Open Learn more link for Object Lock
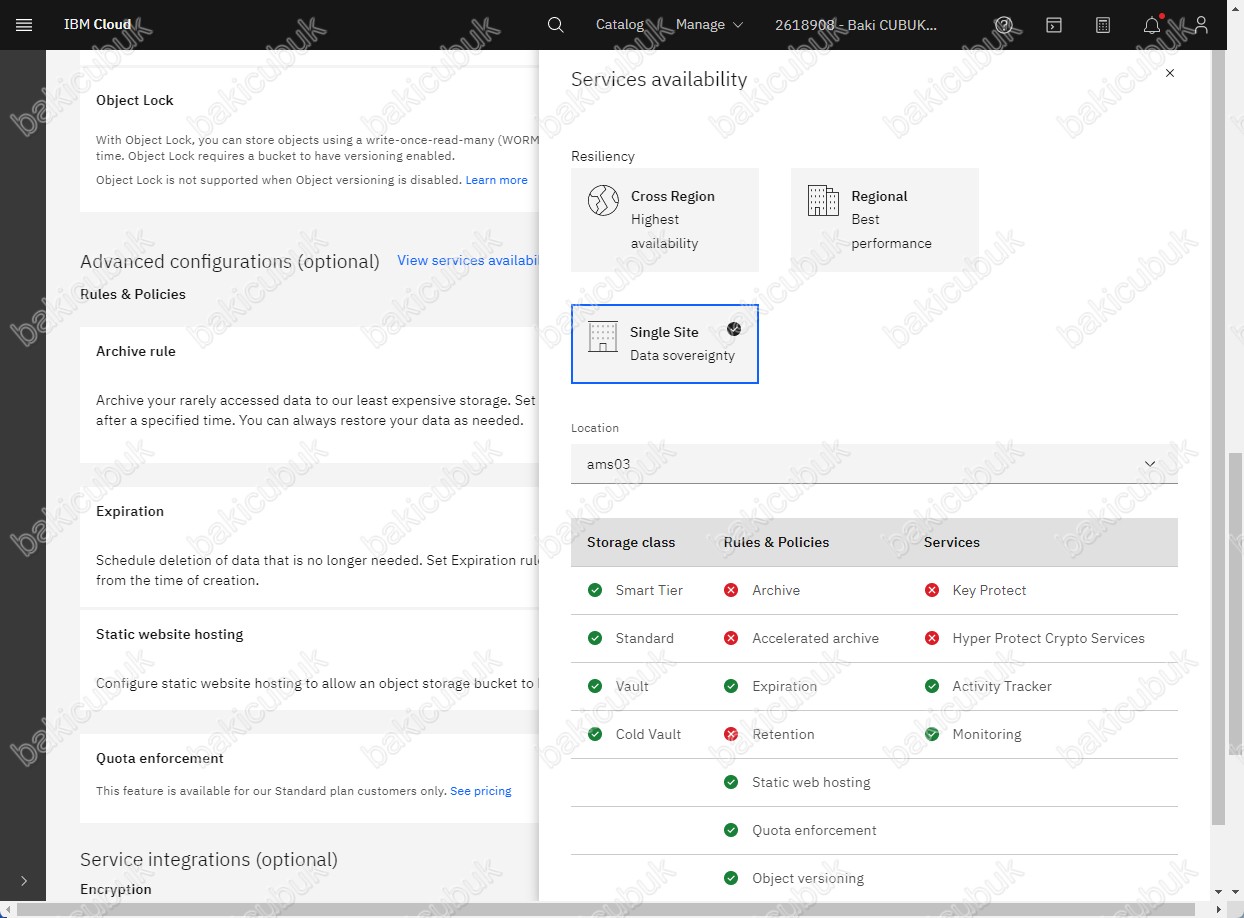1244x918 pixels. (x=496, y=180)
